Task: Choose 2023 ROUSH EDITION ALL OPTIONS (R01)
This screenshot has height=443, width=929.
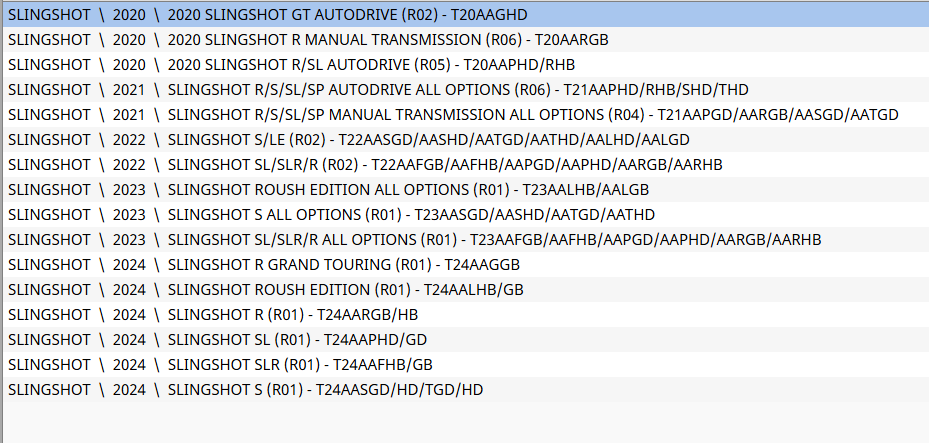Action: 466,190
